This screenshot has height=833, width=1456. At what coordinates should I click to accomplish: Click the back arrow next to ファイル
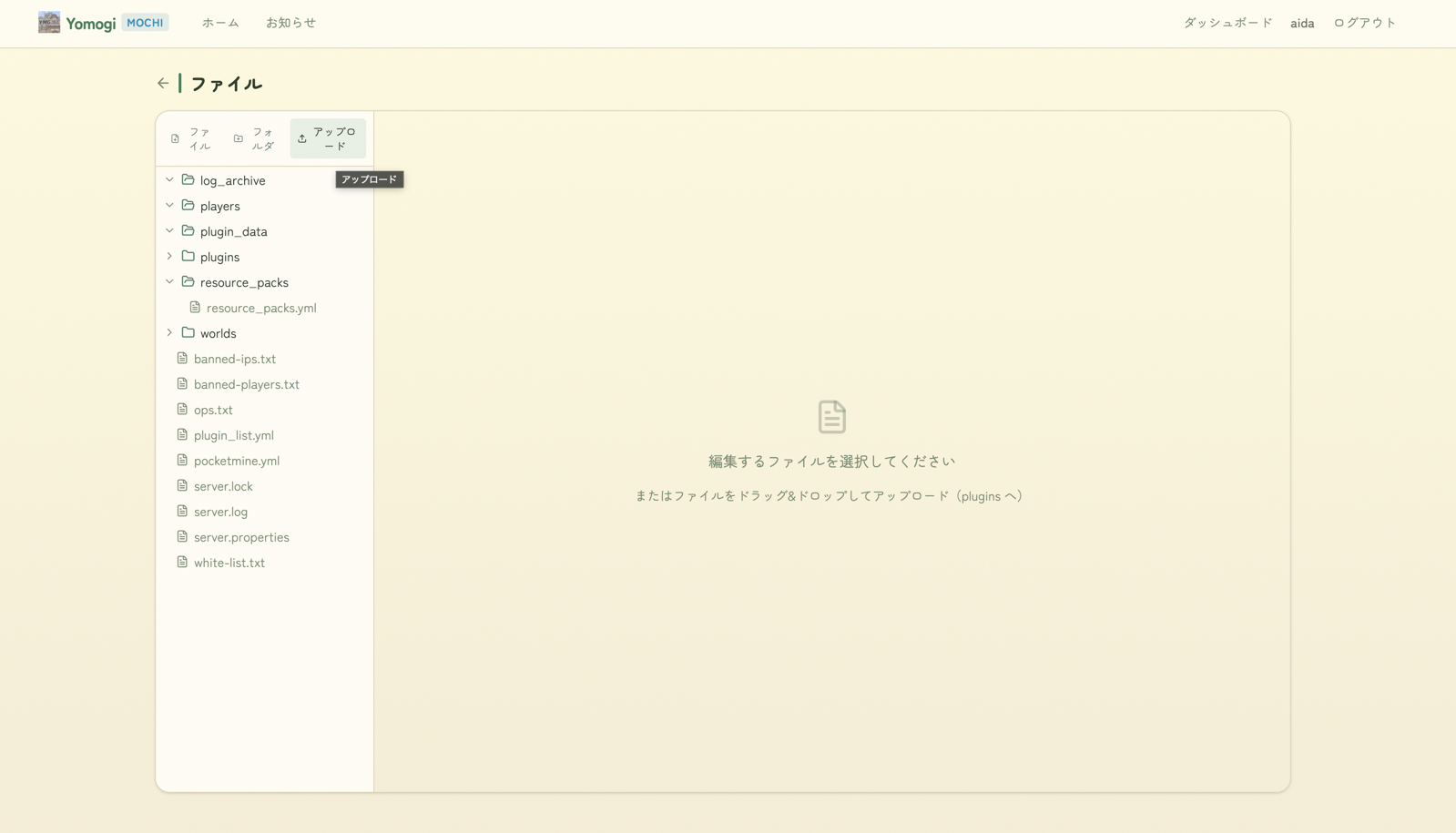[163, 83]
